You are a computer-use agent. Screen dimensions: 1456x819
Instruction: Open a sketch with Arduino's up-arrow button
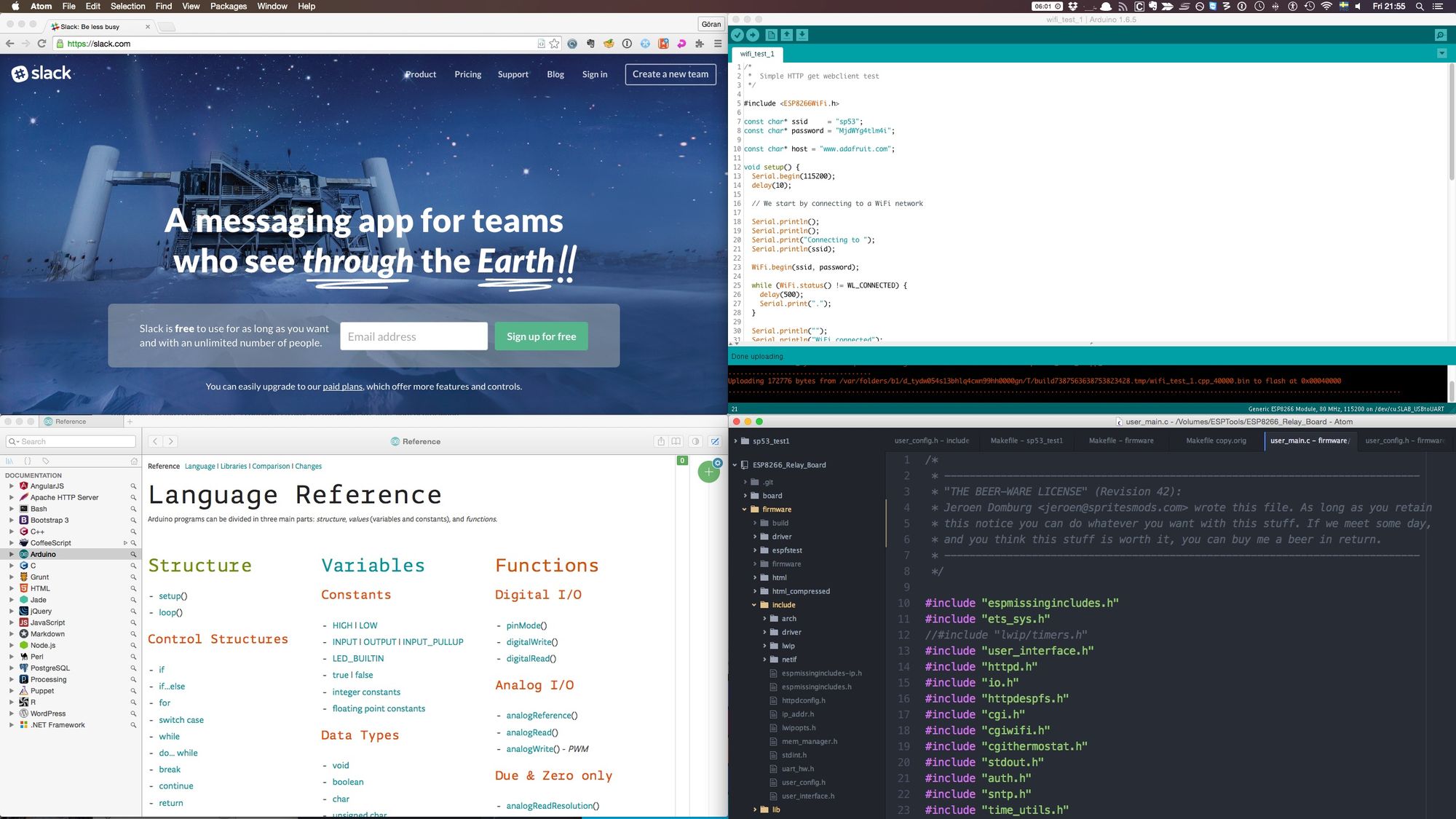point(787,35)
